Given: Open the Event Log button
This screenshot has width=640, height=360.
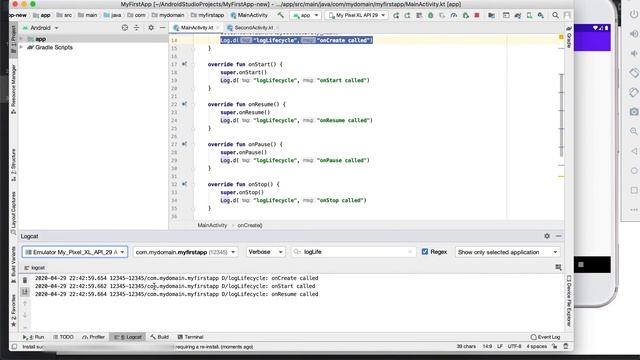Looking at the screenshot, I should coord(545,337).
